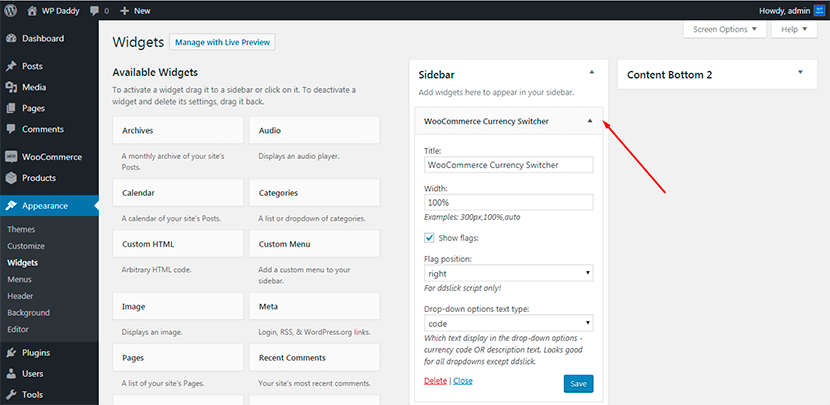Image resolution: width=830 pixels, height=405 pixels.
Task: Open the Flag position dropdown
Action: pyautogui.click(x=509, y=273)
